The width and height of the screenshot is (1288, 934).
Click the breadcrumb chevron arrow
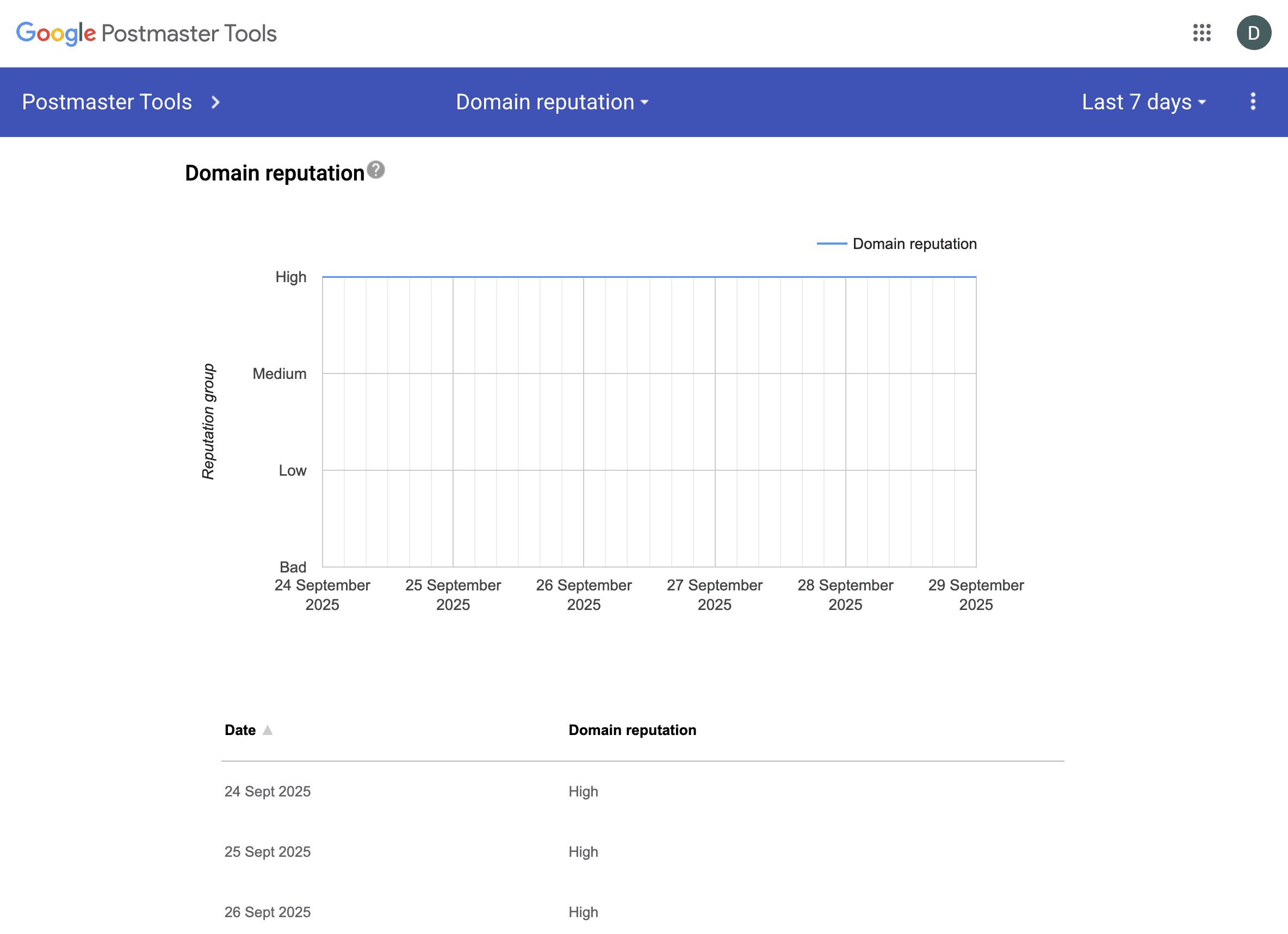215,102
